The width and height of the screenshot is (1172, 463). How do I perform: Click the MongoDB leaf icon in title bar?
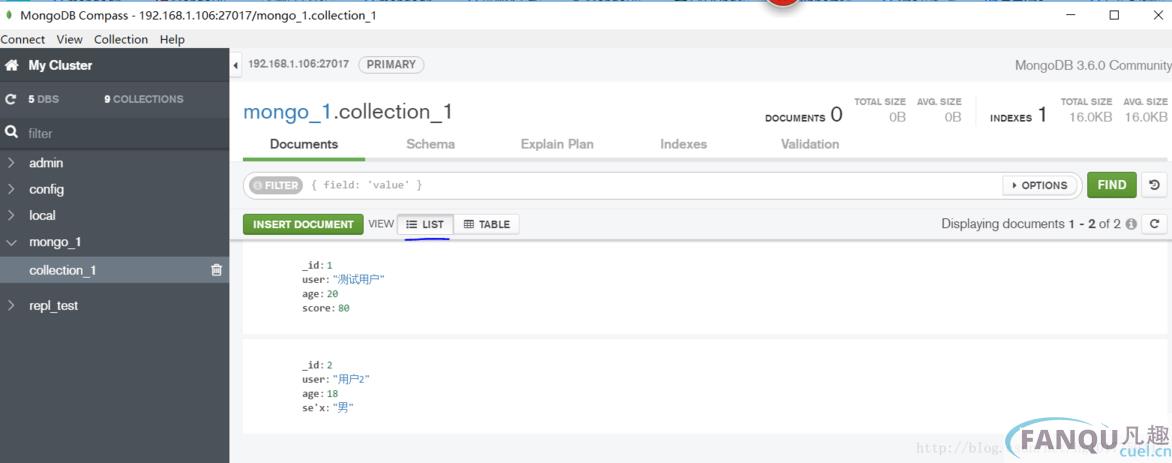point(9,14)
